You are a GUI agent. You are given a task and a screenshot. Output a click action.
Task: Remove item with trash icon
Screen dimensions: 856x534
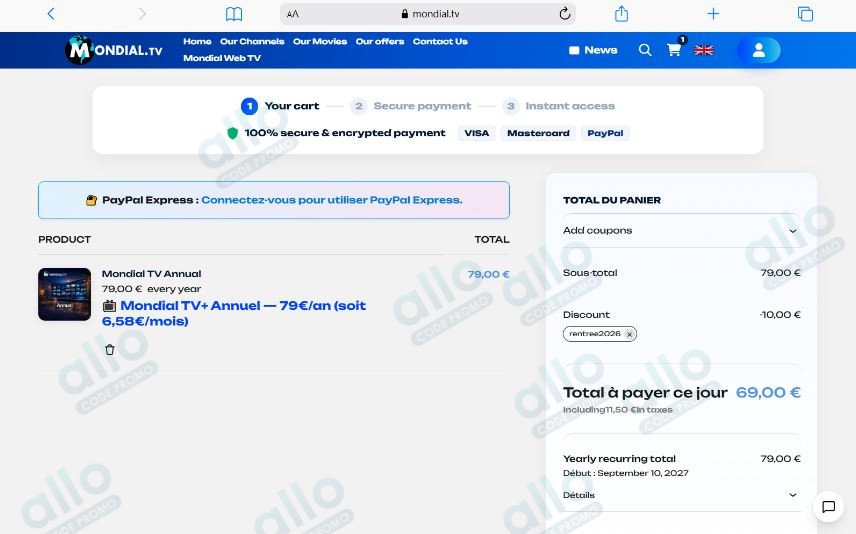110,349
